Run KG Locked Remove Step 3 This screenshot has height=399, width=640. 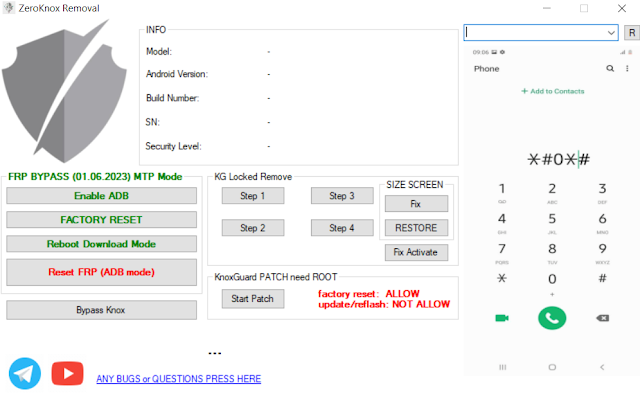tap(342, 196)
